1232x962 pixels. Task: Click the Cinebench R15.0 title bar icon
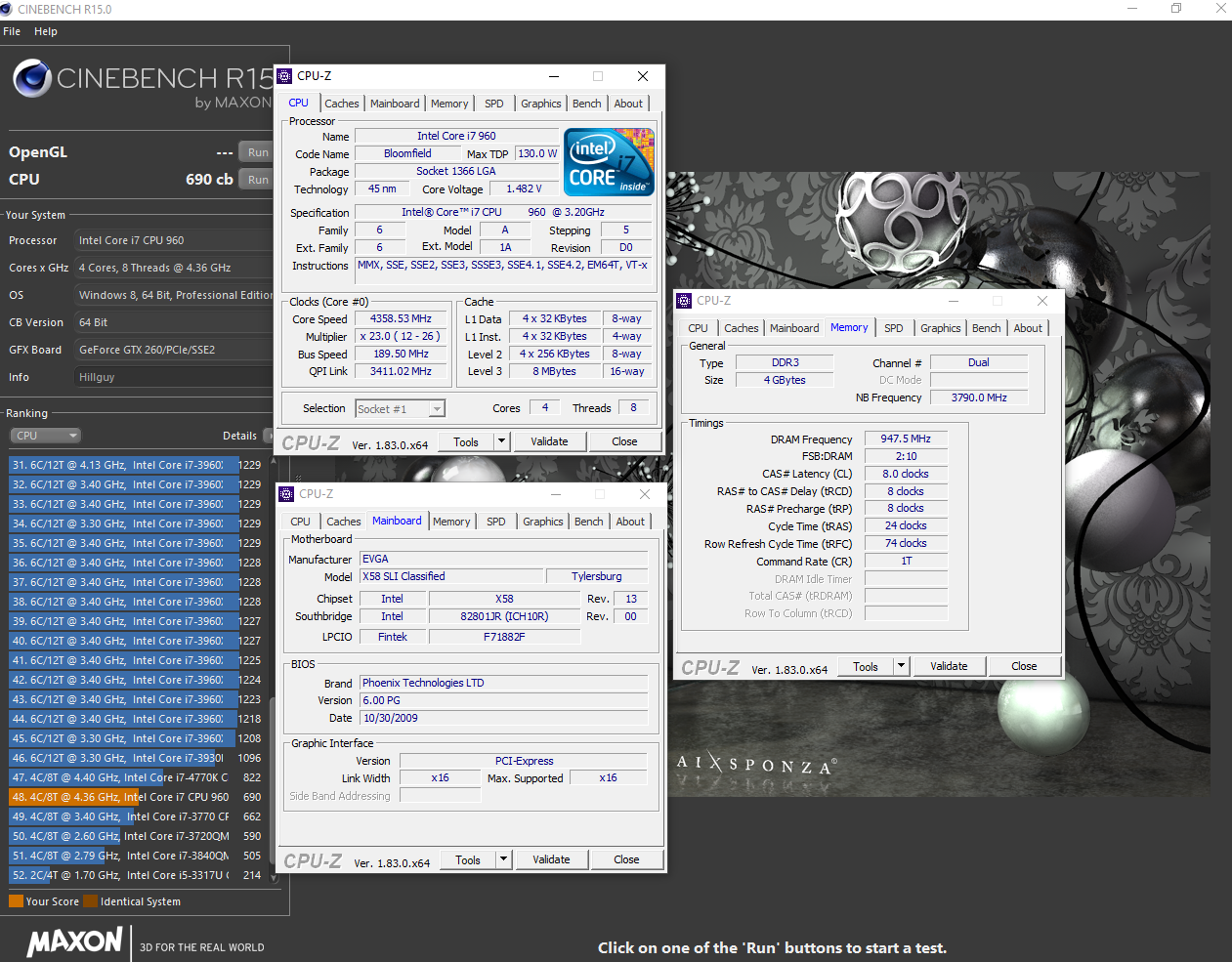(8, 9)
